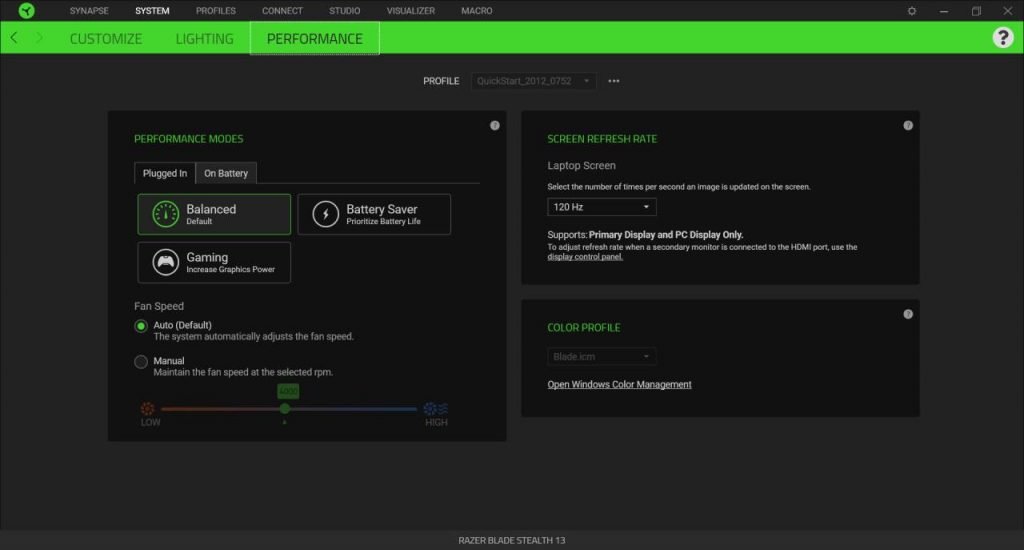Screen dimensions: 1024x550
Task: Switch to the Plugged In tab
Action: click(165, 173)
